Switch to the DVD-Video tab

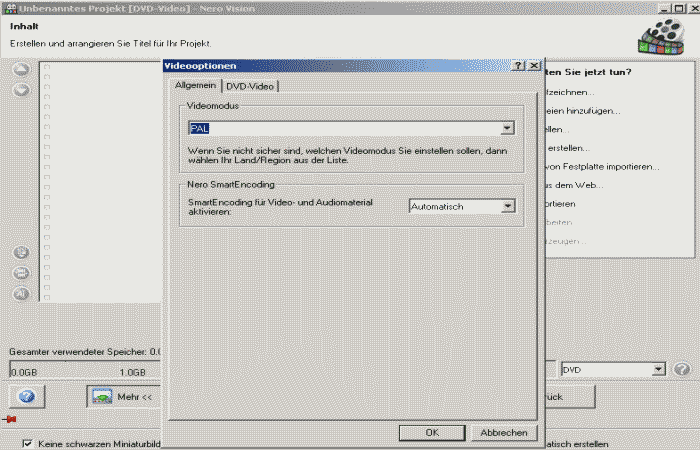pyautogui.click(x=250, y=86)
